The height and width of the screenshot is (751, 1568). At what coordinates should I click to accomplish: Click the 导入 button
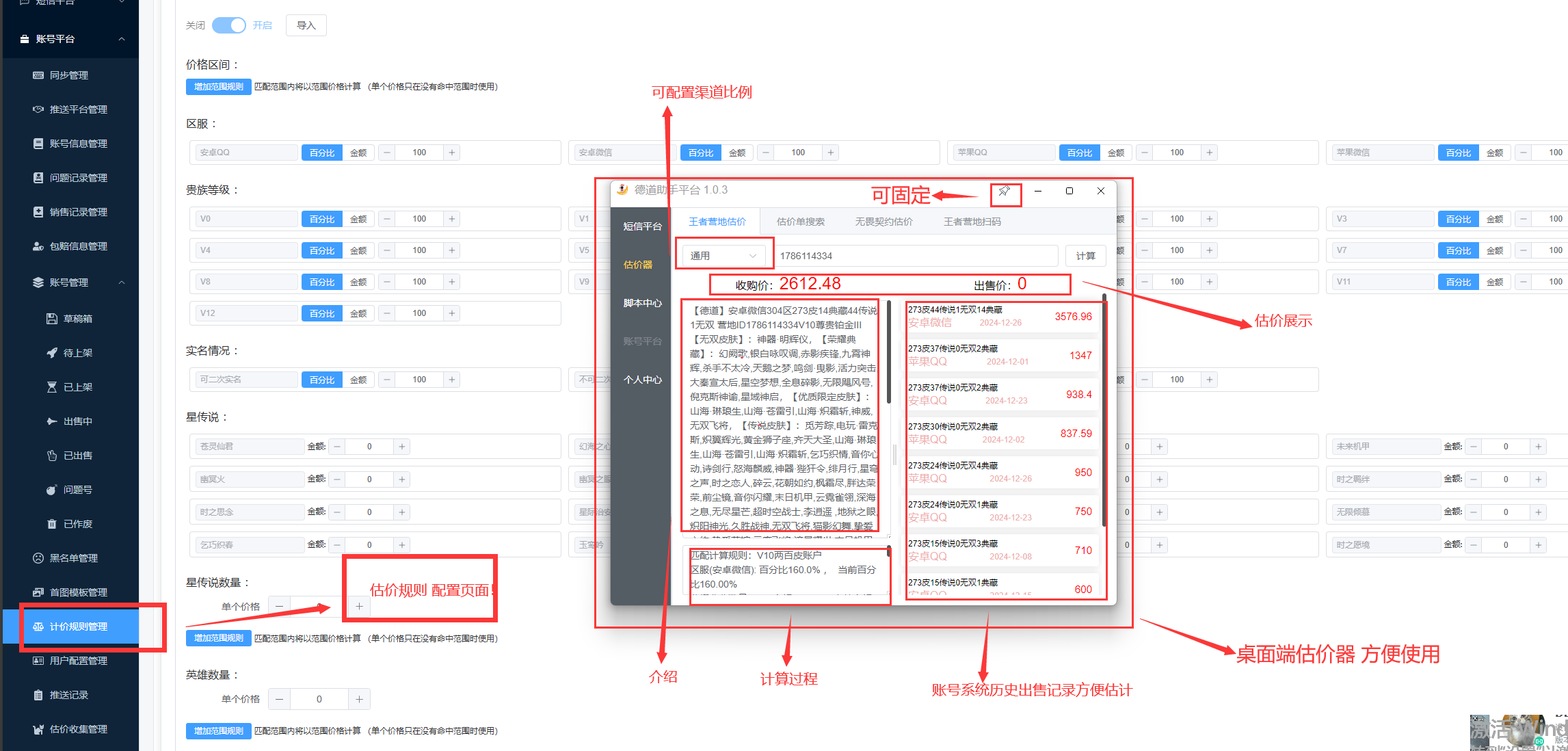(306, 25)
